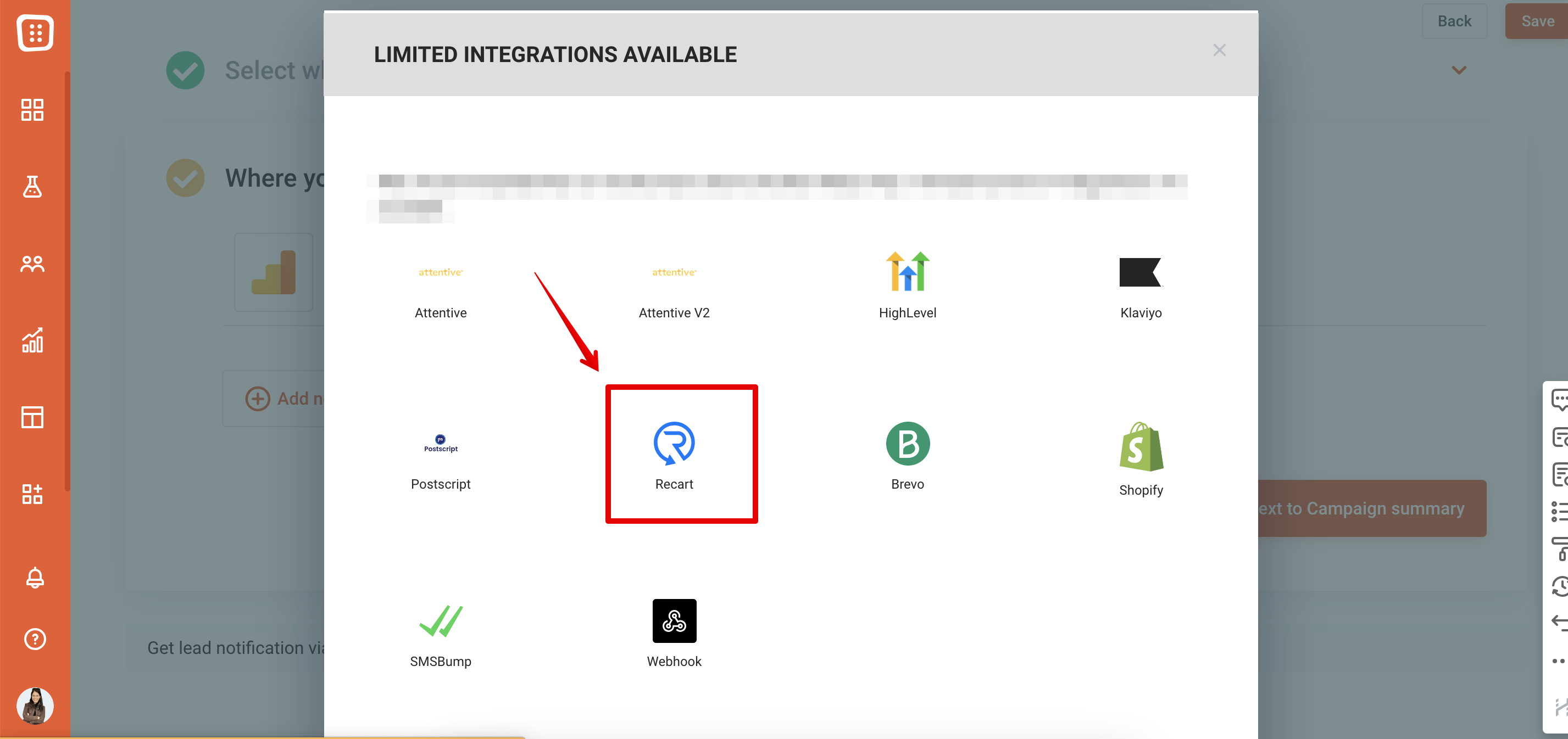
Task: Click the Save button
Action: coord(1537,21)
